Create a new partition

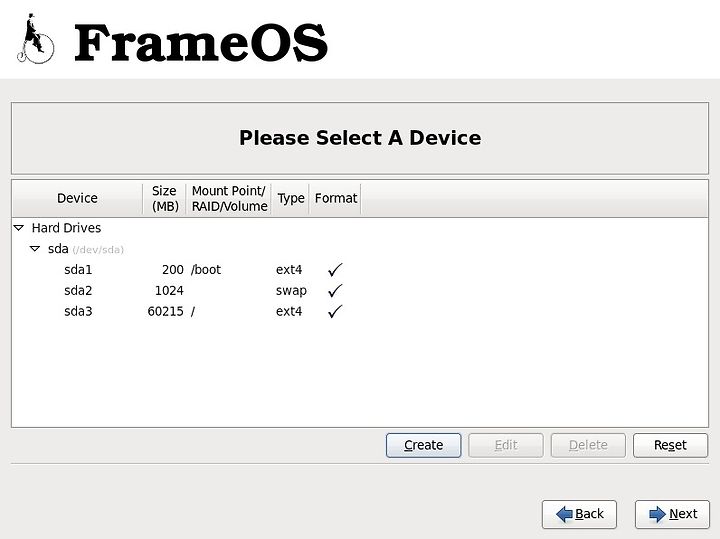click(x=423, y=445)
